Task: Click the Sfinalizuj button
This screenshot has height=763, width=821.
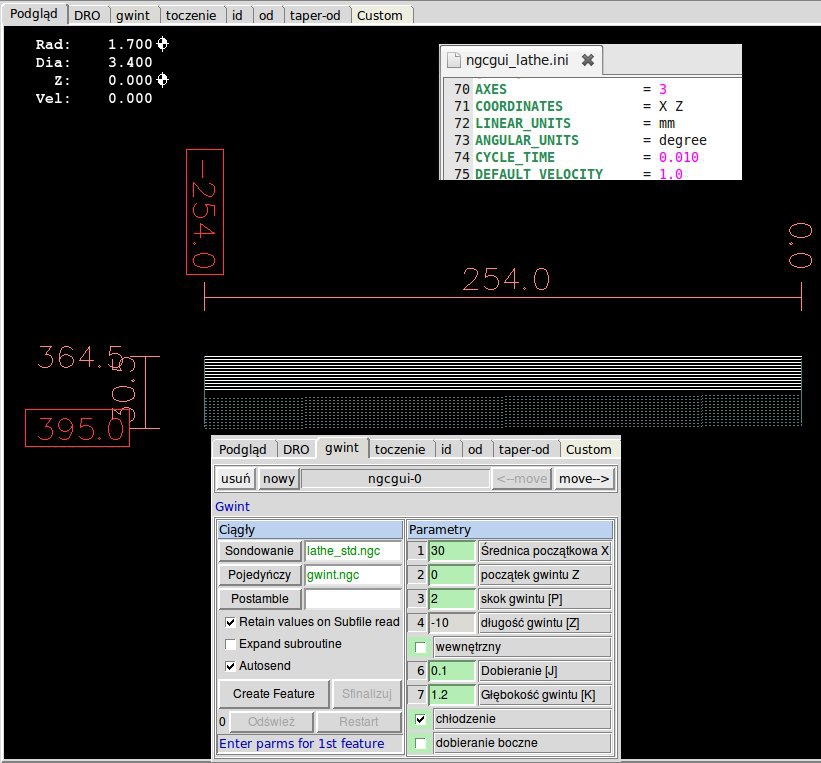Action: tap(367, 694)
